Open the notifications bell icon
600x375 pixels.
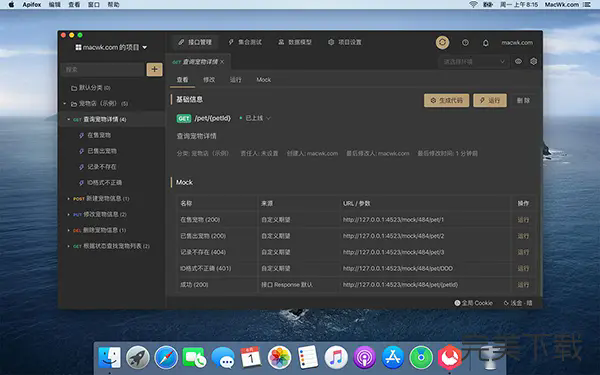(x=486, y=43)
